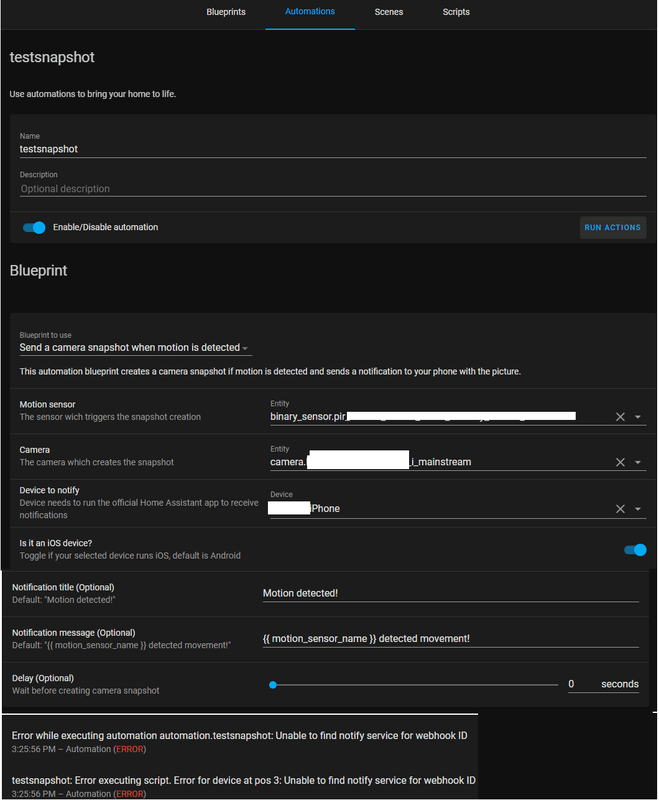Clear the Camera entity selection
The image size is (659, 800).
(620, 463)
